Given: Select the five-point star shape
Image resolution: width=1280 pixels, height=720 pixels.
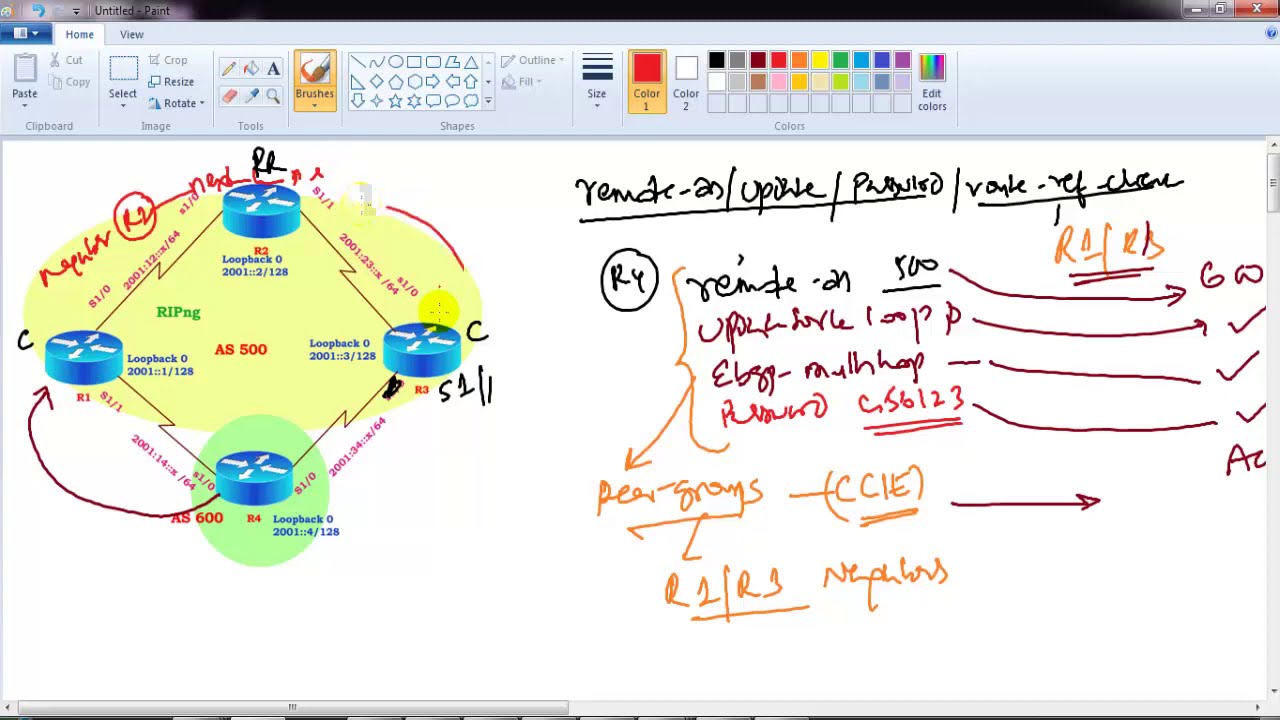Looking at the screenshot, I should [x=395, y=100].
